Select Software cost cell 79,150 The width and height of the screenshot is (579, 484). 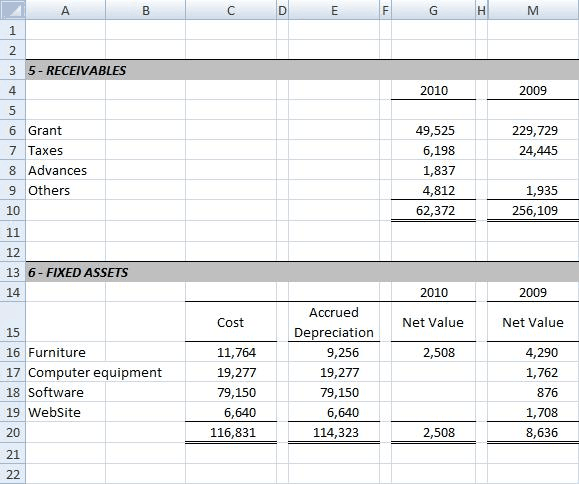[x=231, y=392]
